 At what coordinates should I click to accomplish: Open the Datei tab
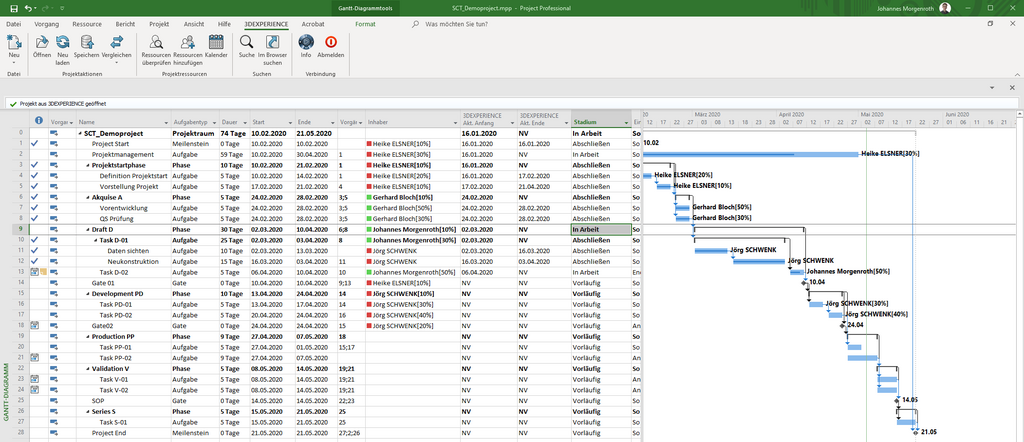pyautogui.click(x=14, y=24)
